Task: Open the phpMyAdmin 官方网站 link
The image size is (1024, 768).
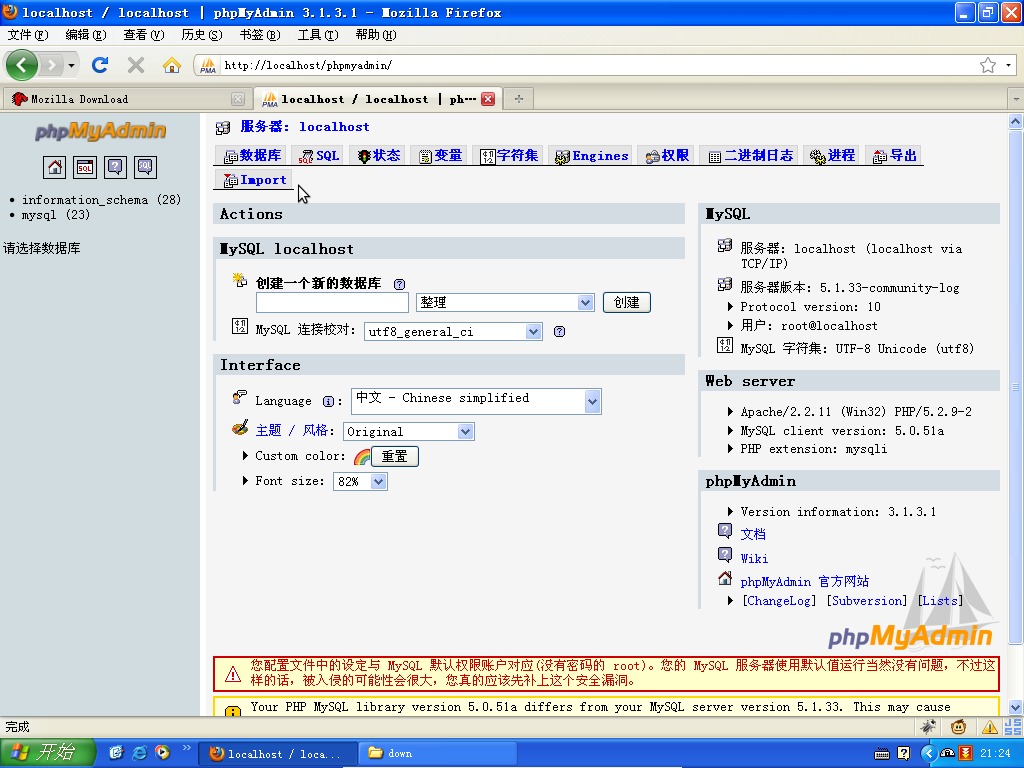Action: tap(805, 582)
